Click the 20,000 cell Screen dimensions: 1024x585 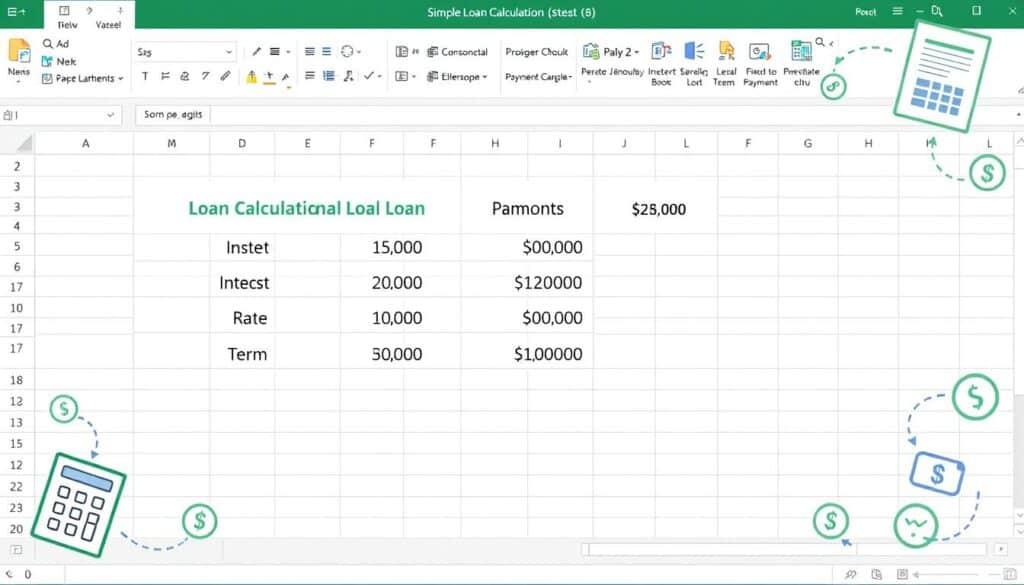point(397,283)
